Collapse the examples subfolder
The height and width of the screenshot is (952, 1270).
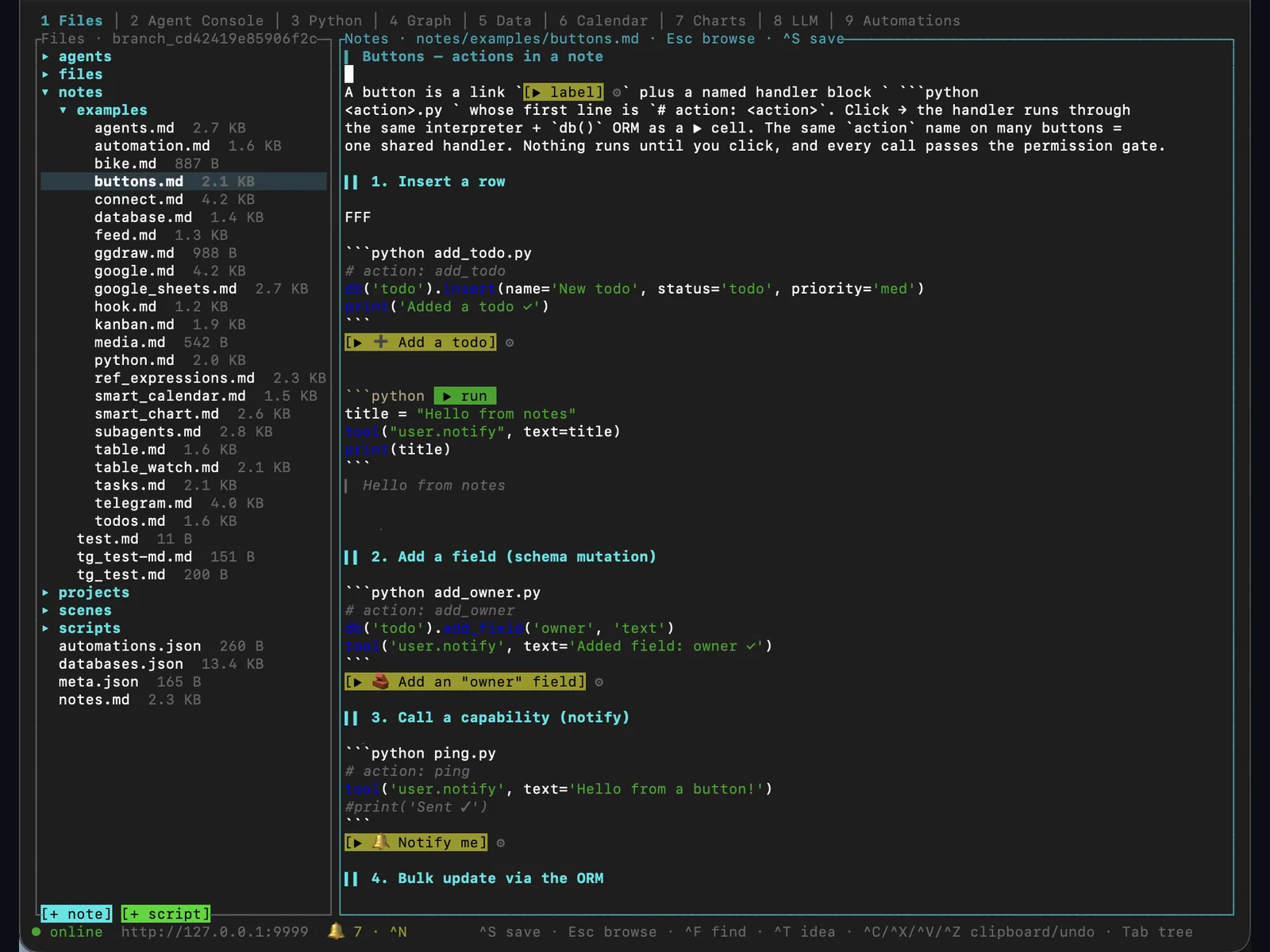63,110
